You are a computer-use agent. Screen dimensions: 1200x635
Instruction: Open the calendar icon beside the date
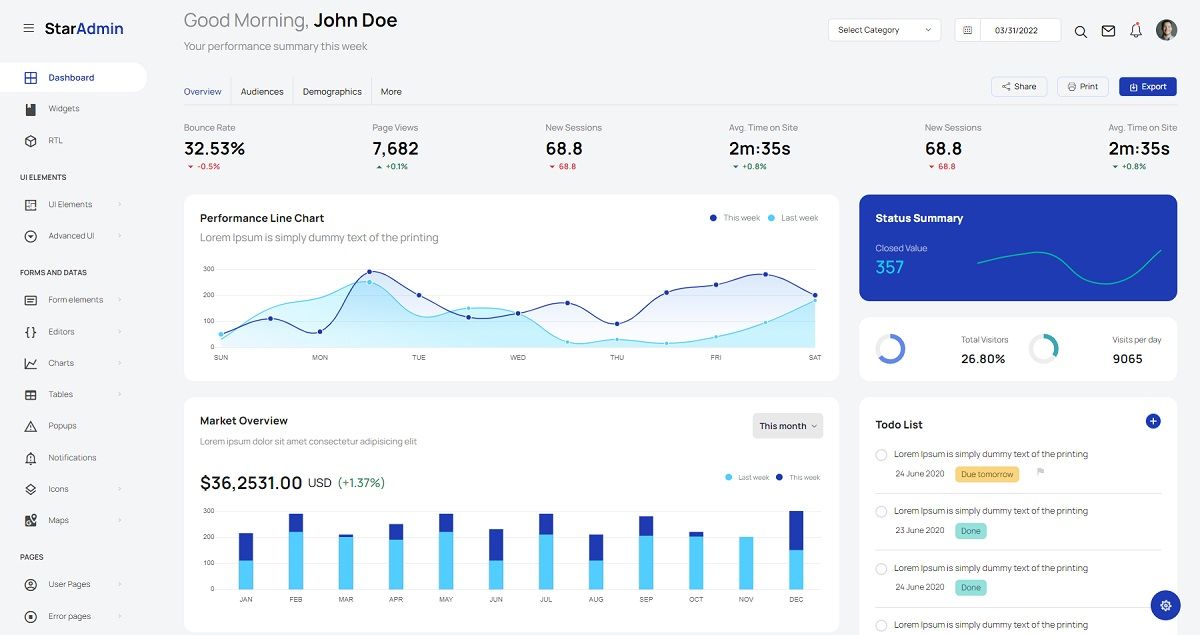coord(966,30)
